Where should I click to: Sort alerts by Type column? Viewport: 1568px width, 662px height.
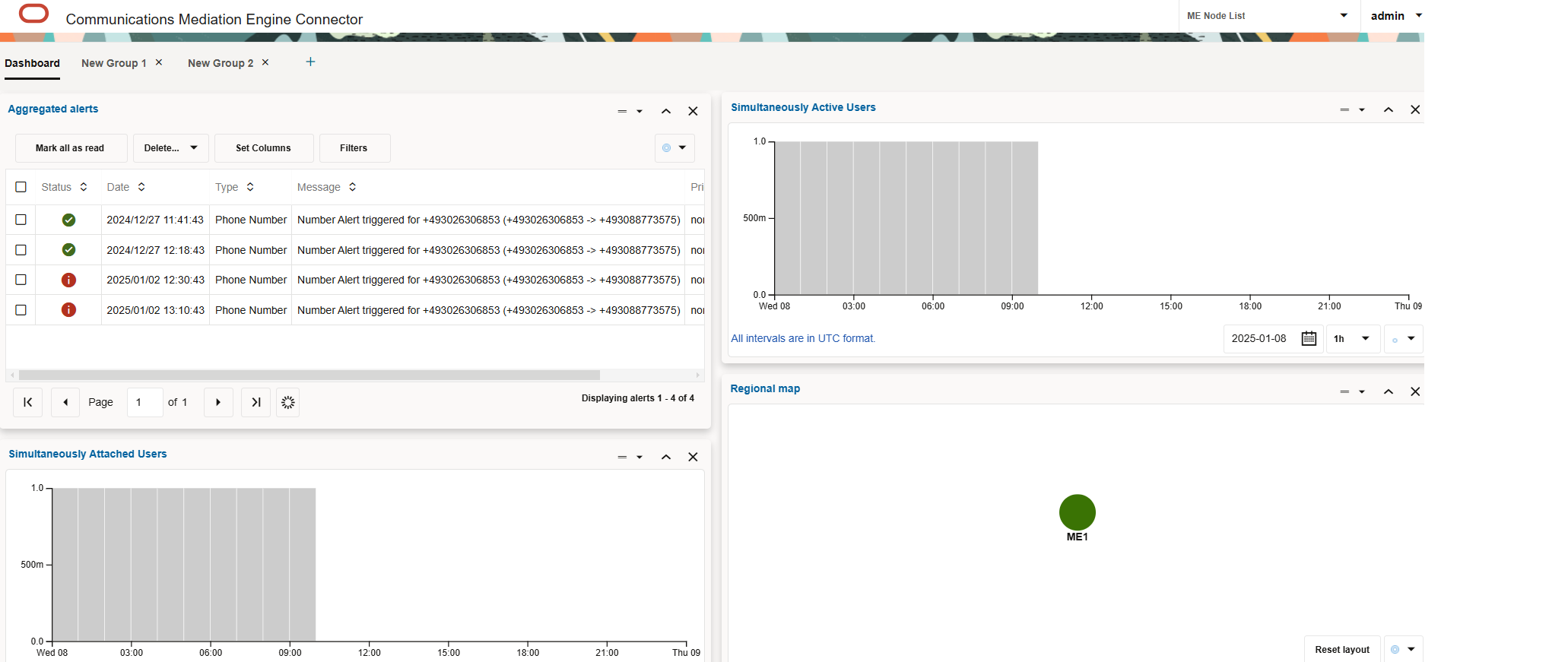point(250,187)
